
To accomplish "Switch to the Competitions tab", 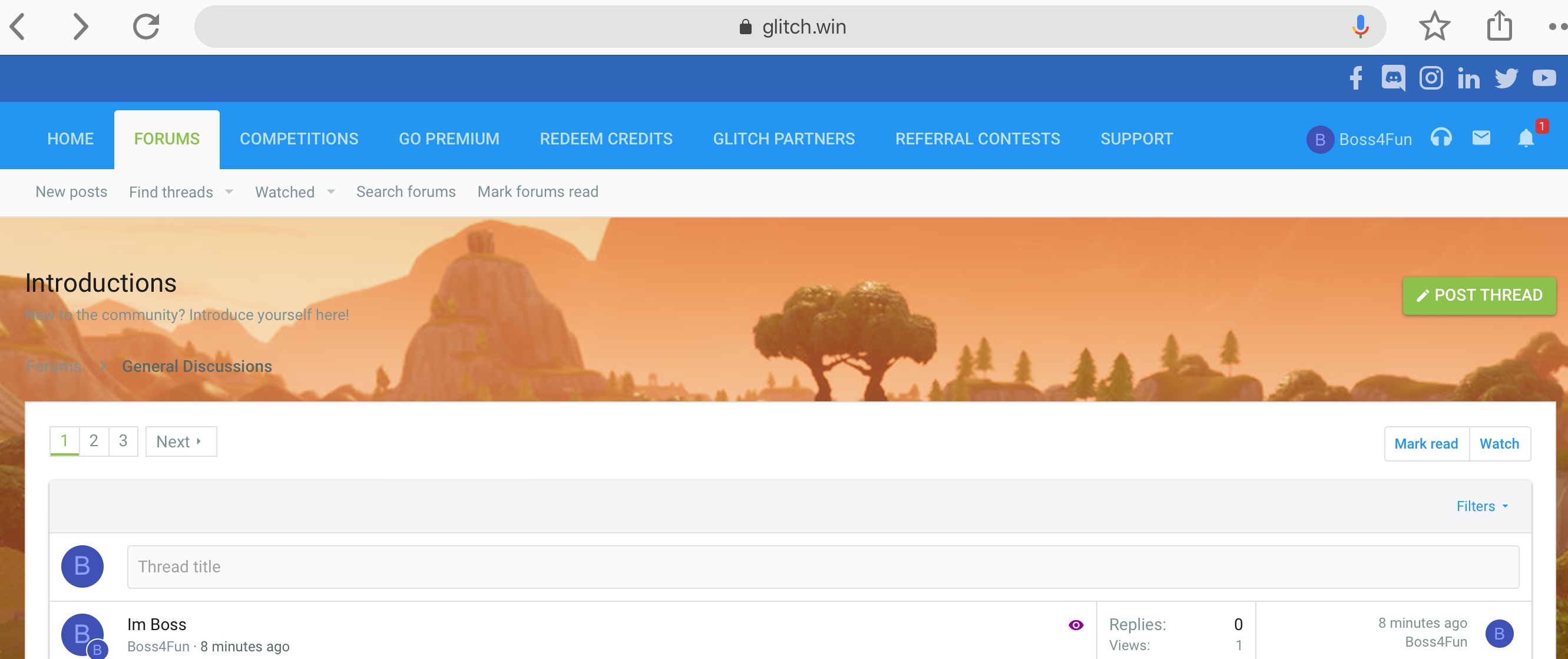I will [x=299, y=139].
